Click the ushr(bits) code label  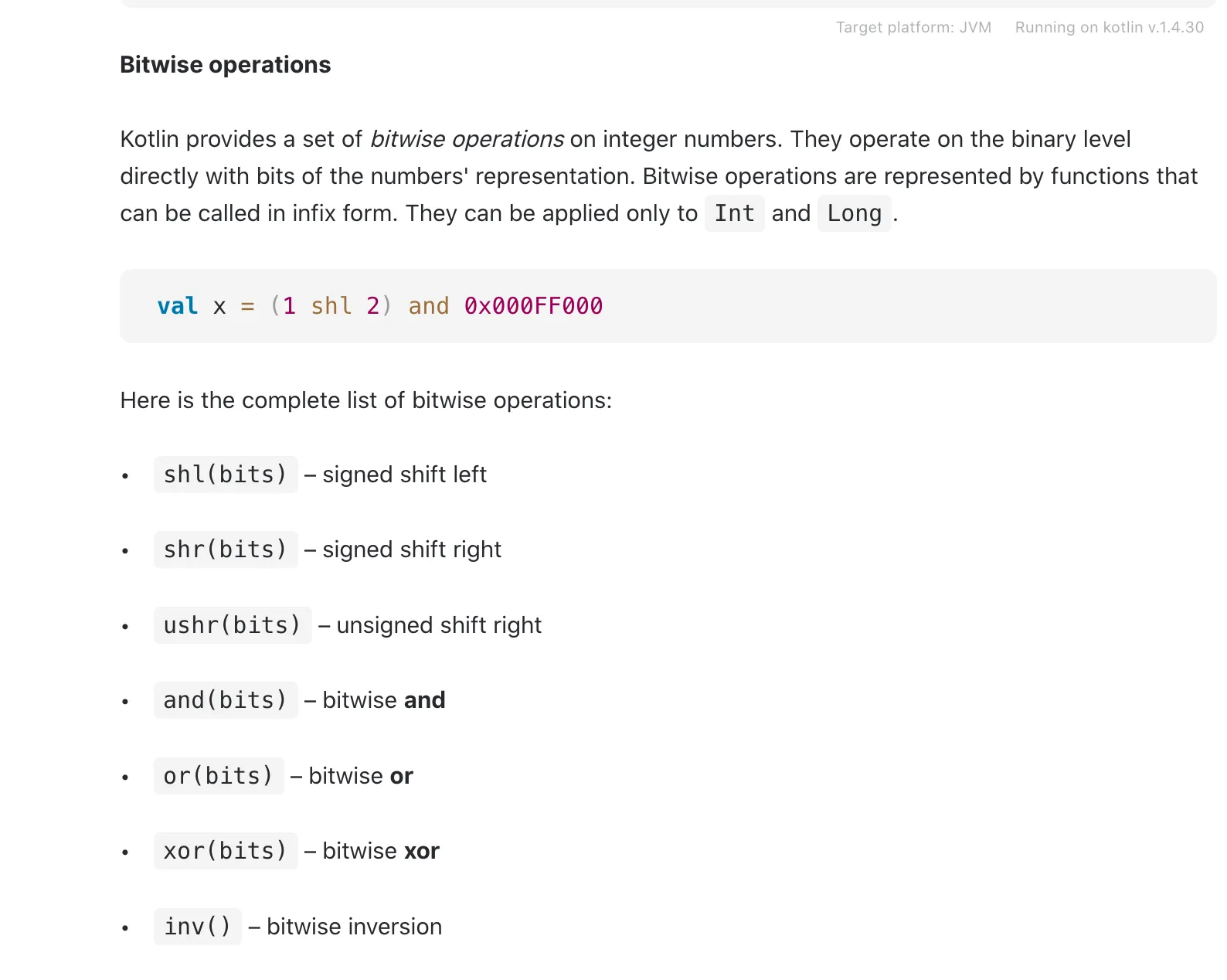click(x=232, y=625)
